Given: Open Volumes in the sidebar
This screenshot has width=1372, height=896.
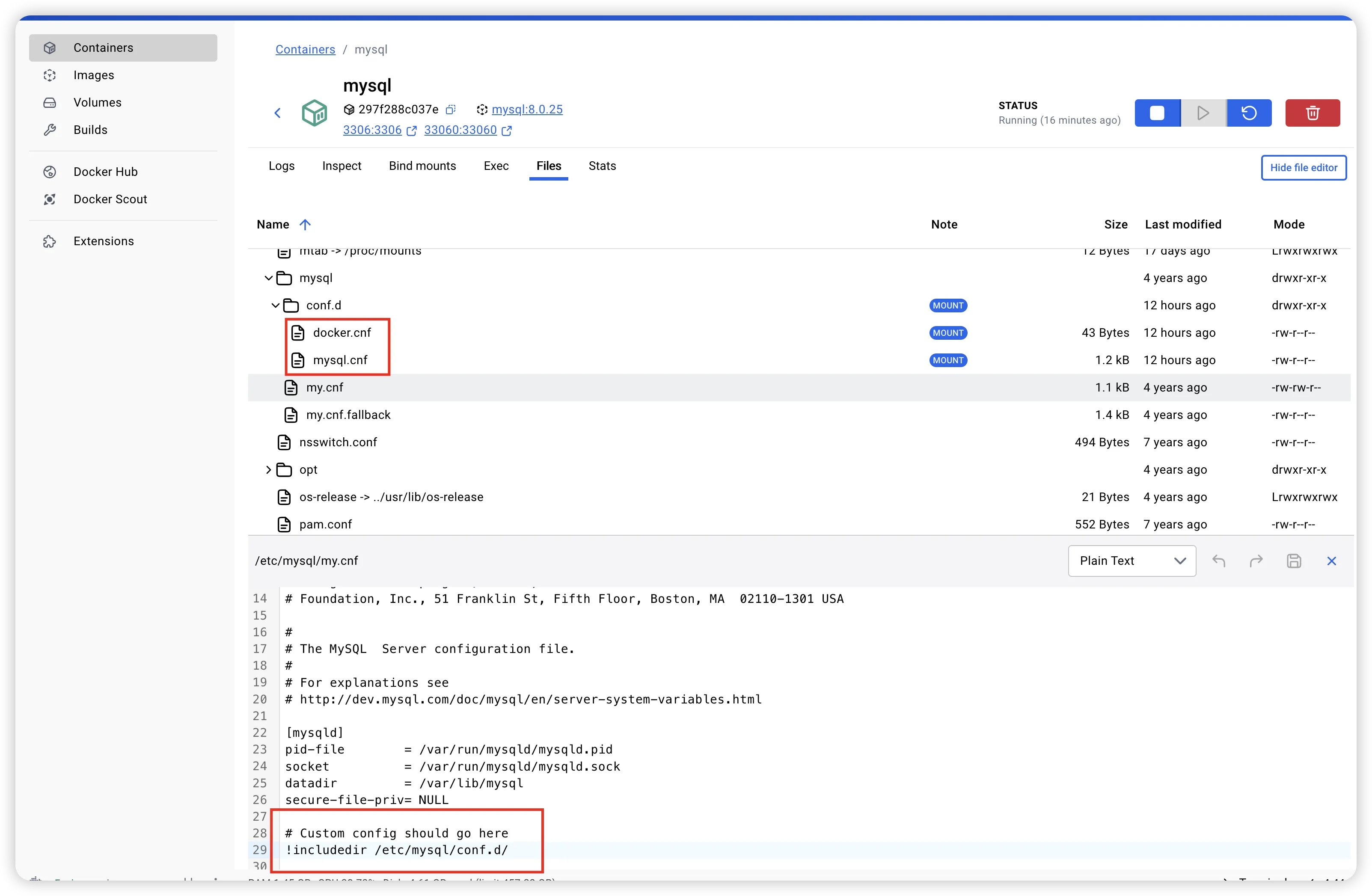Looking at the screenshot, I should point(123,103).
